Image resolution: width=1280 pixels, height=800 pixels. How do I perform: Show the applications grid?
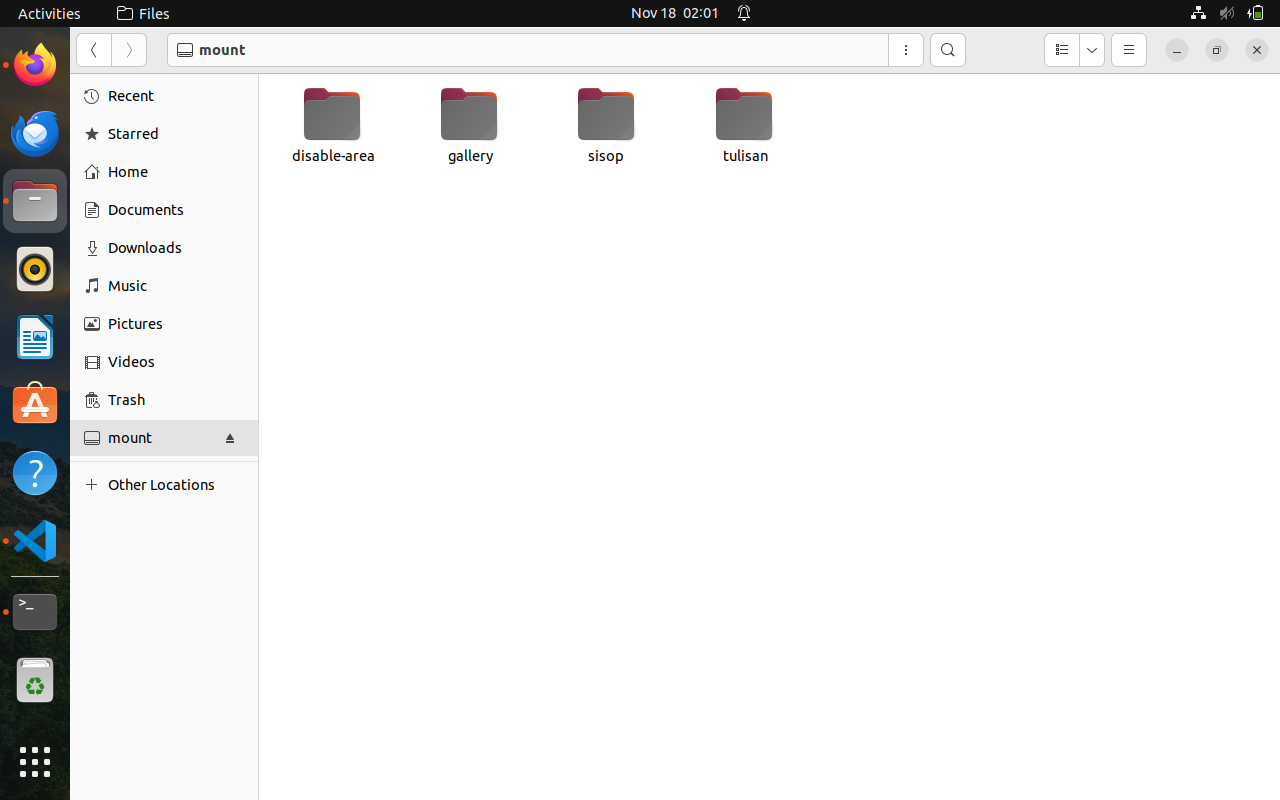click(35, 761)
